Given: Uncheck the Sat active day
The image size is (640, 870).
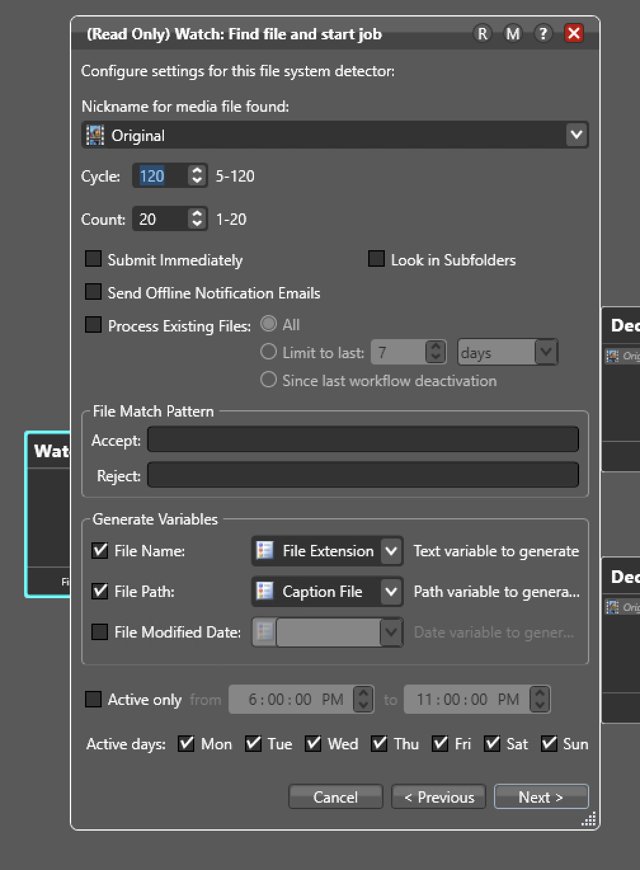Looking at the screenshot, I should click(492, 743).
